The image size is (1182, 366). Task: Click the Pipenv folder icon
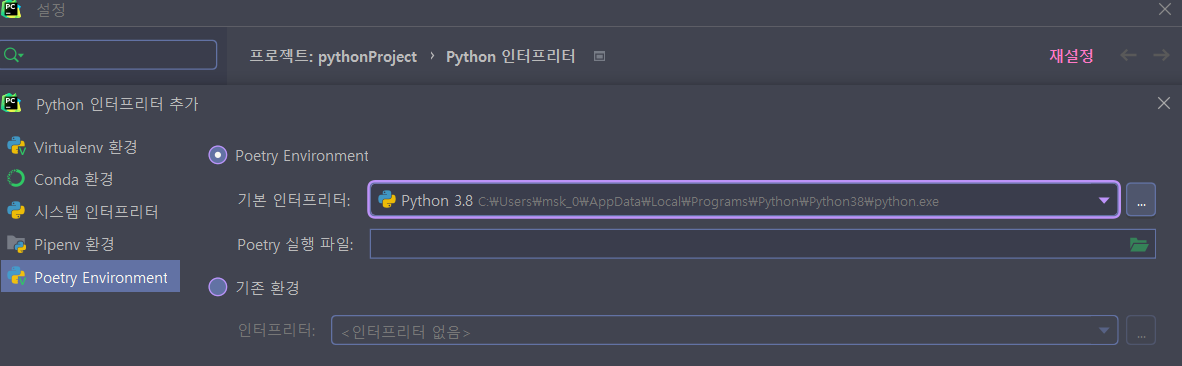(x=16, y=244)
